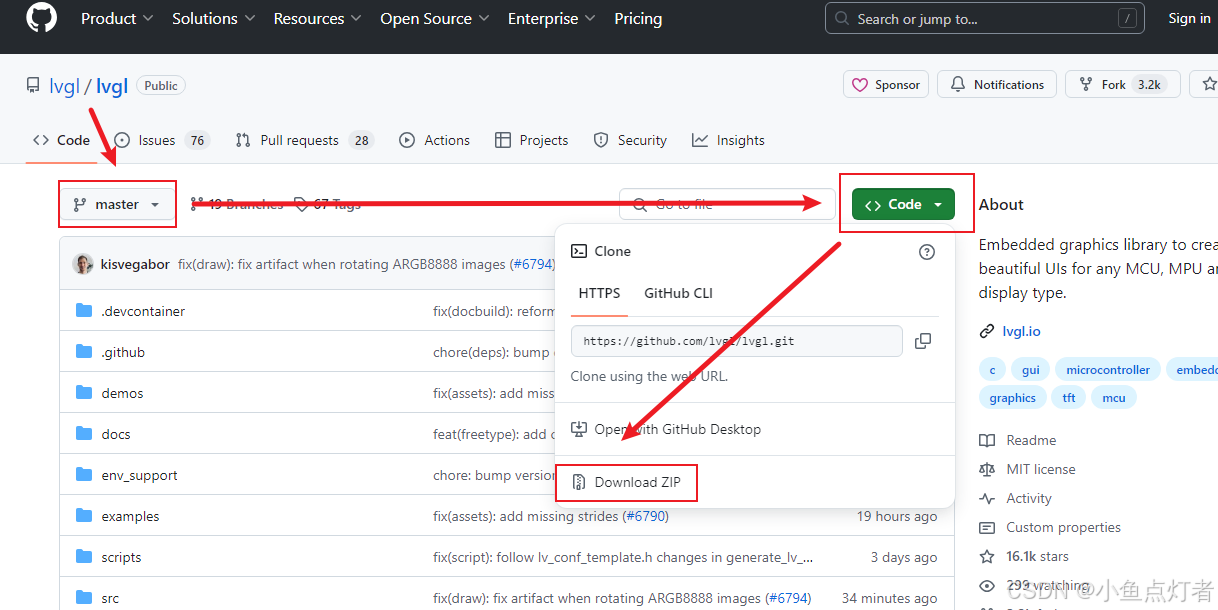
Task: Click the Sign in link
Action: 1189,18
